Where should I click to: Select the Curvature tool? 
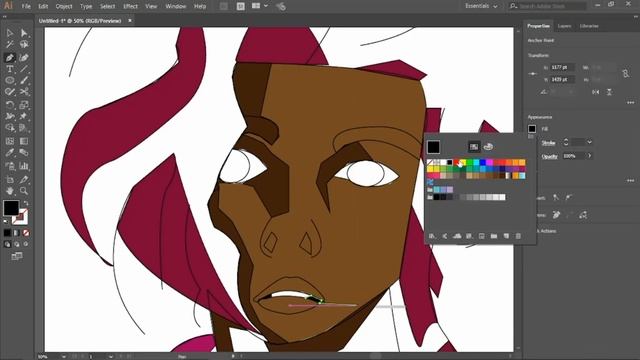24,58
